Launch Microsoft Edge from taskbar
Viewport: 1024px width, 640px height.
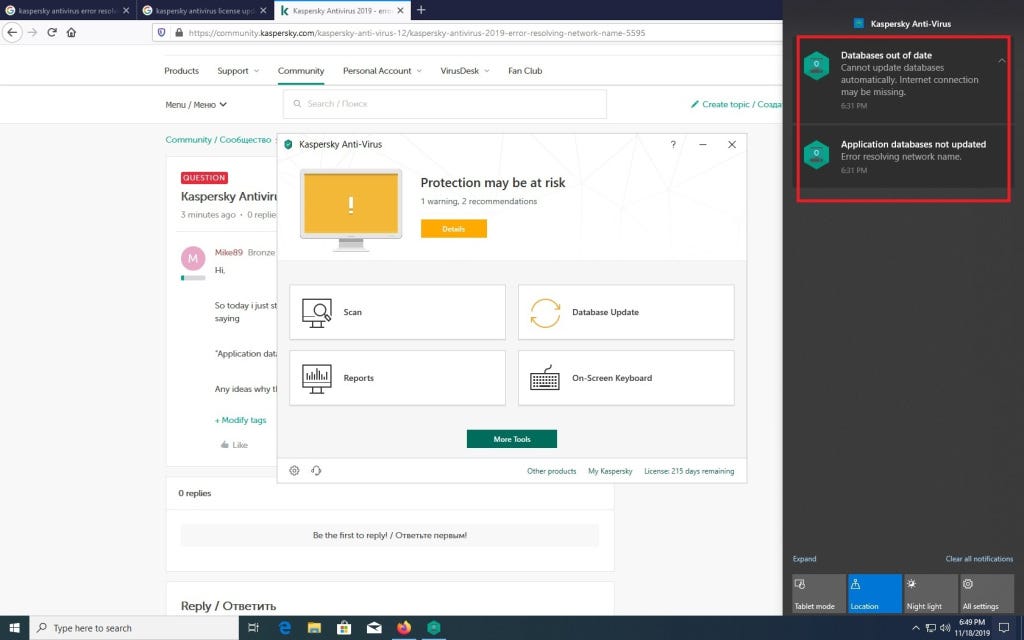(285, 628)
